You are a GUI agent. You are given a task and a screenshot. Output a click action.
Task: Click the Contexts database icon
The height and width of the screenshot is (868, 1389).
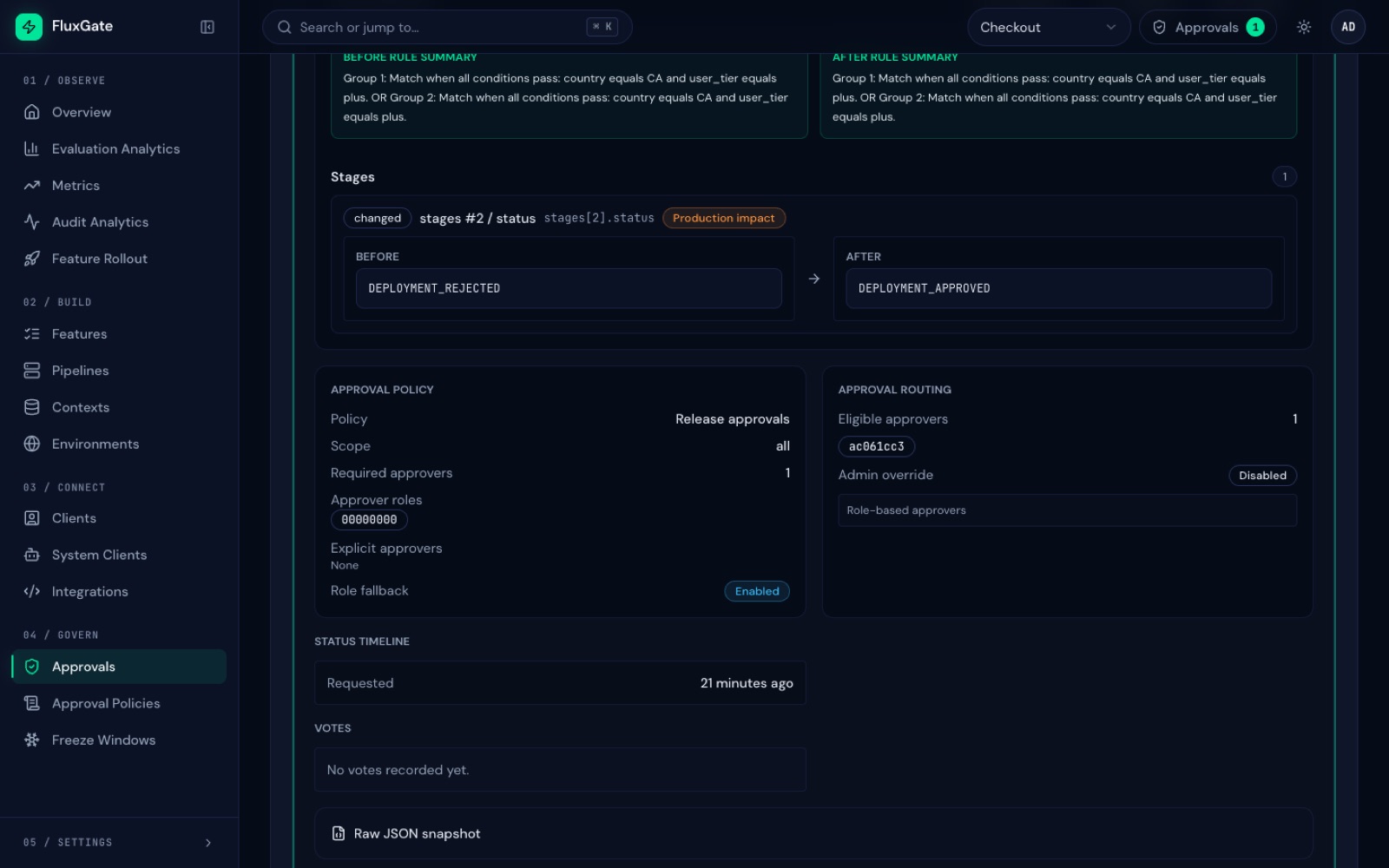pyautogui.click(x=32, y=407)
